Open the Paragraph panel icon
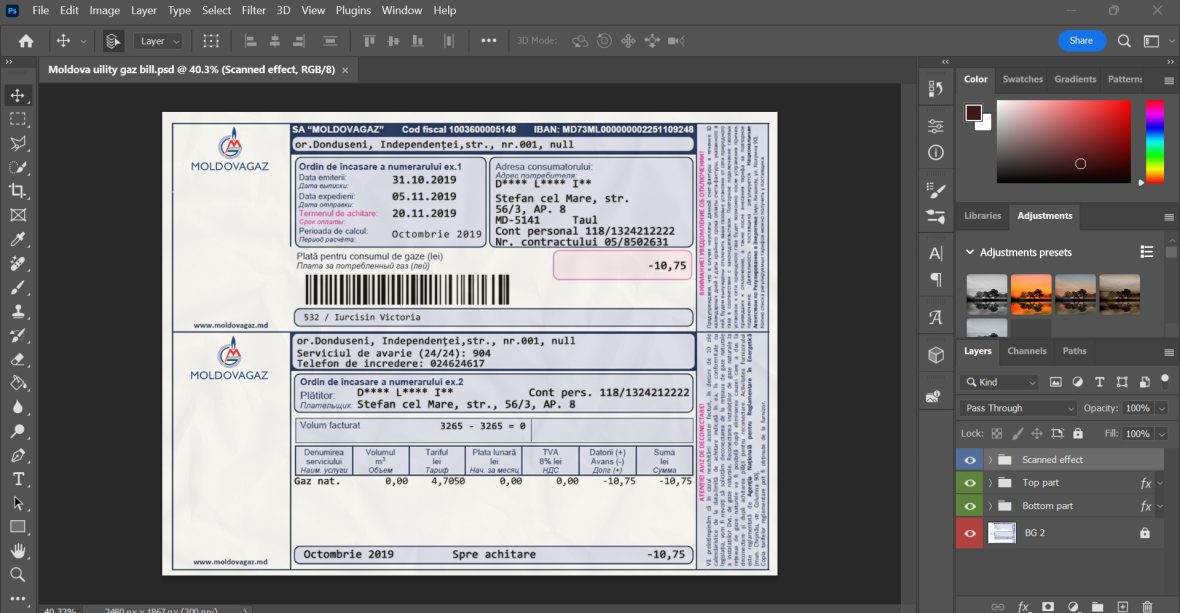The image size is (1180, 613). click(935, 280)
